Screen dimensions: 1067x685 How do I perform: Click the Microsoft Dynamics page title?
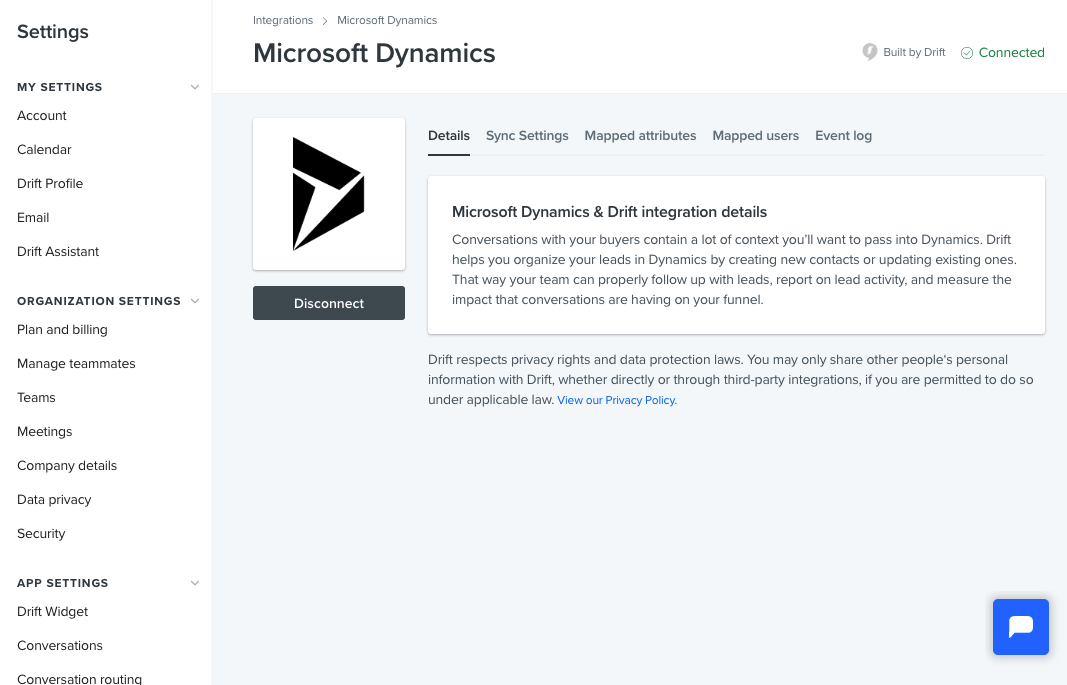374,53
